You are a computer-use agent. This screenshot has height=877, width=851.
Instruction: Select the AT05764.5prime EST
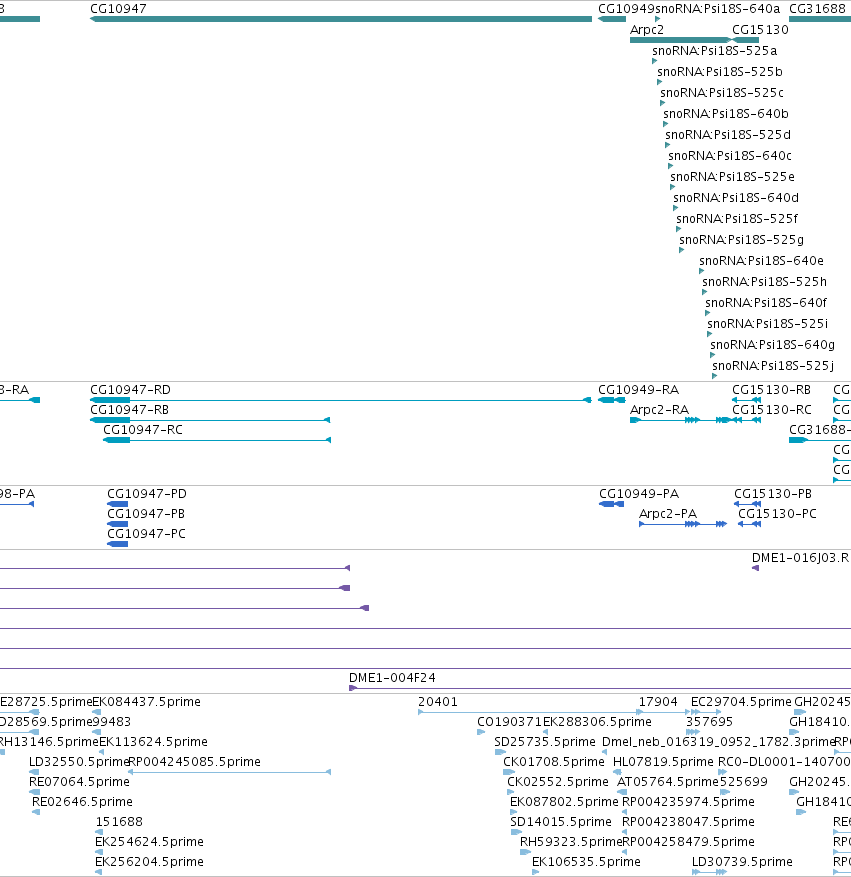[622, 793]
